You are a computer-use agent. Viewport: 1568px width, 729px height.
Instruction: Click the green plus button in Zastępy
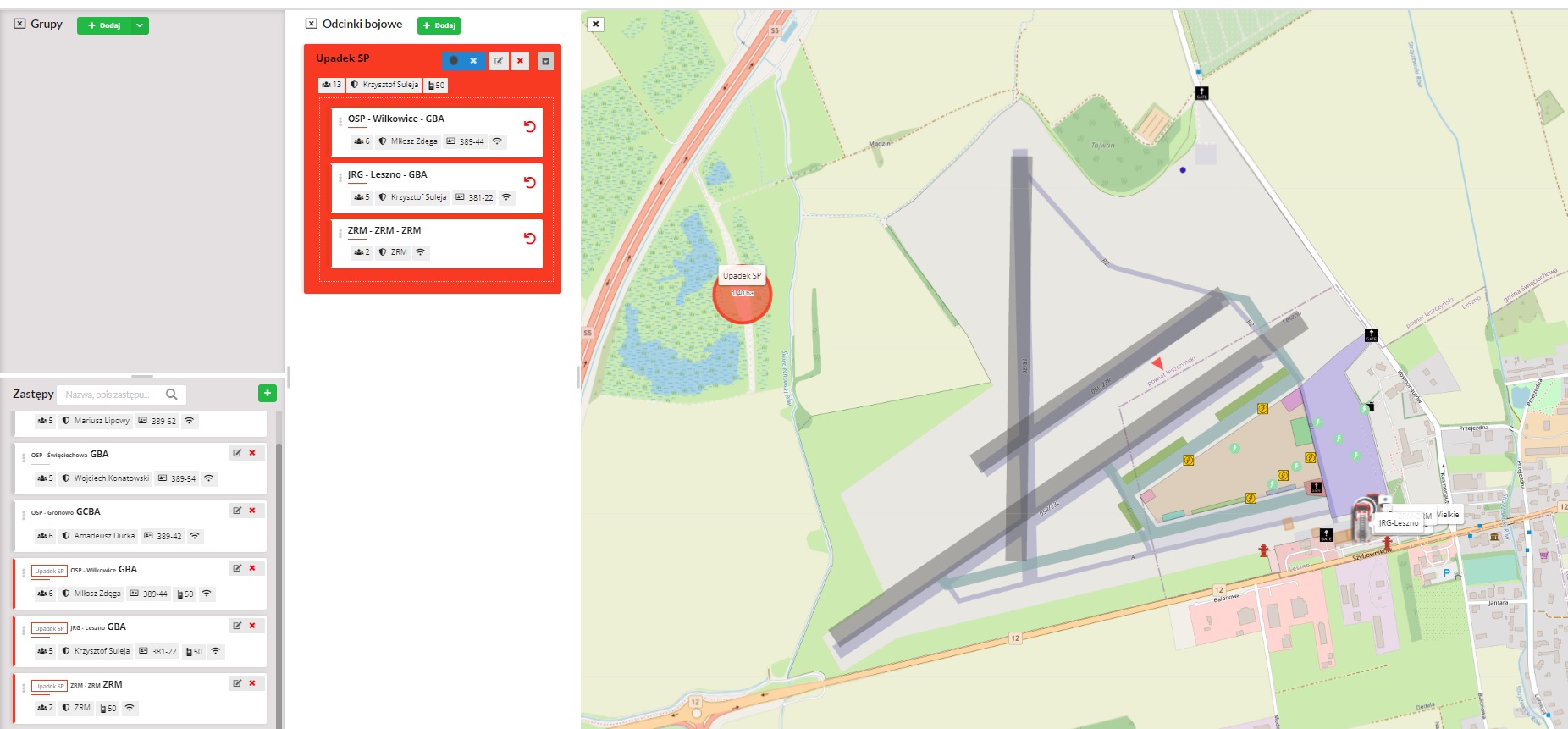click(x=267, y=393)
